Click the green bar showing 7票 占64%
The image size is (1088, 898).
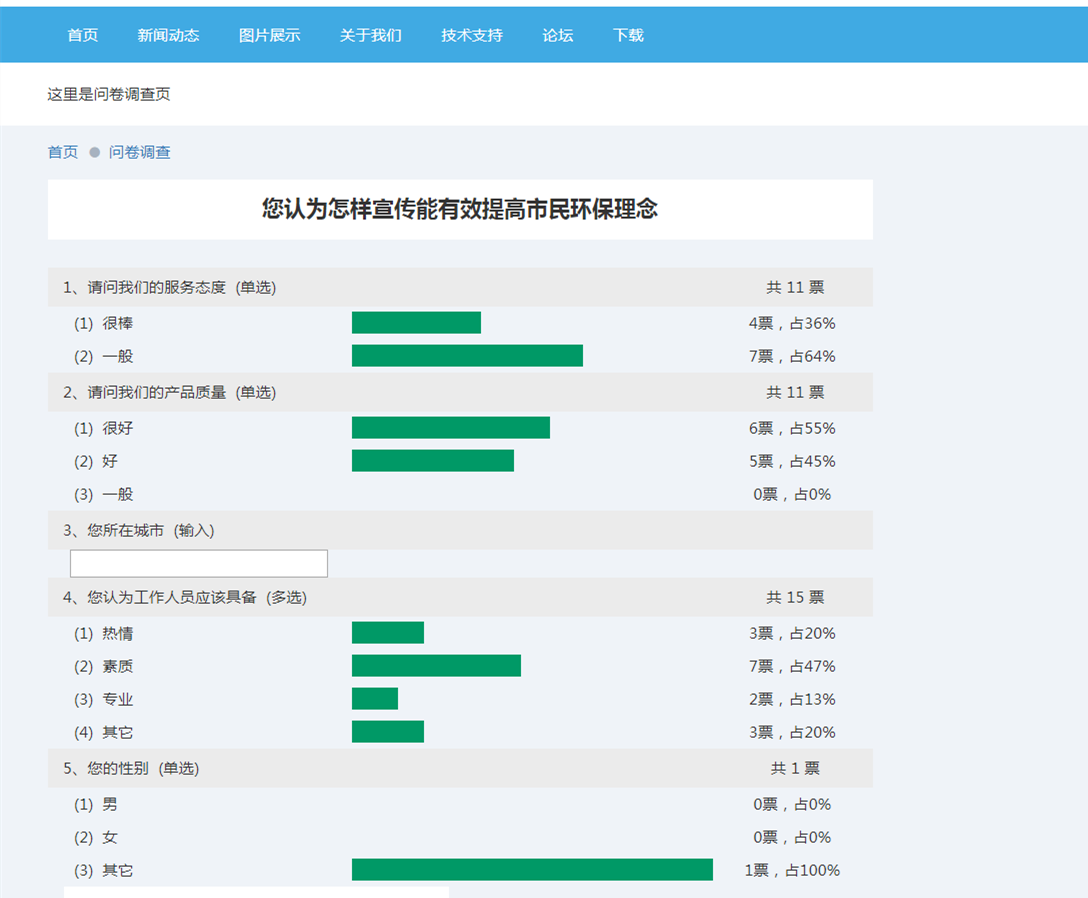(467, 355)
